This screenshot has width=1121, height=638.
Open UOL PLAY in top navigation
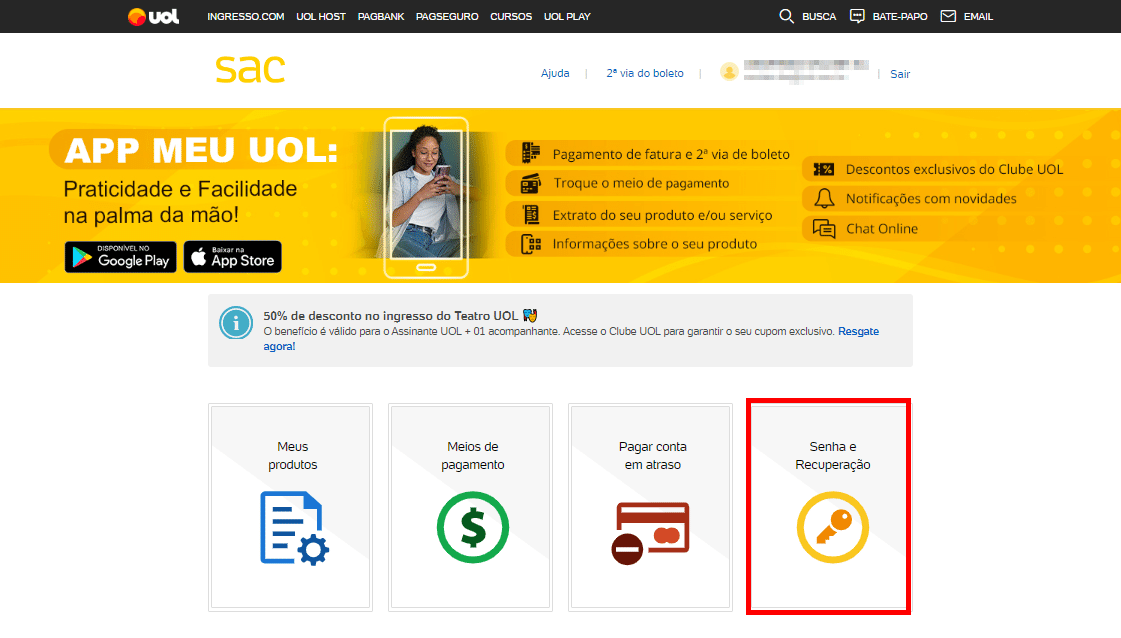[x=567, y=16]
